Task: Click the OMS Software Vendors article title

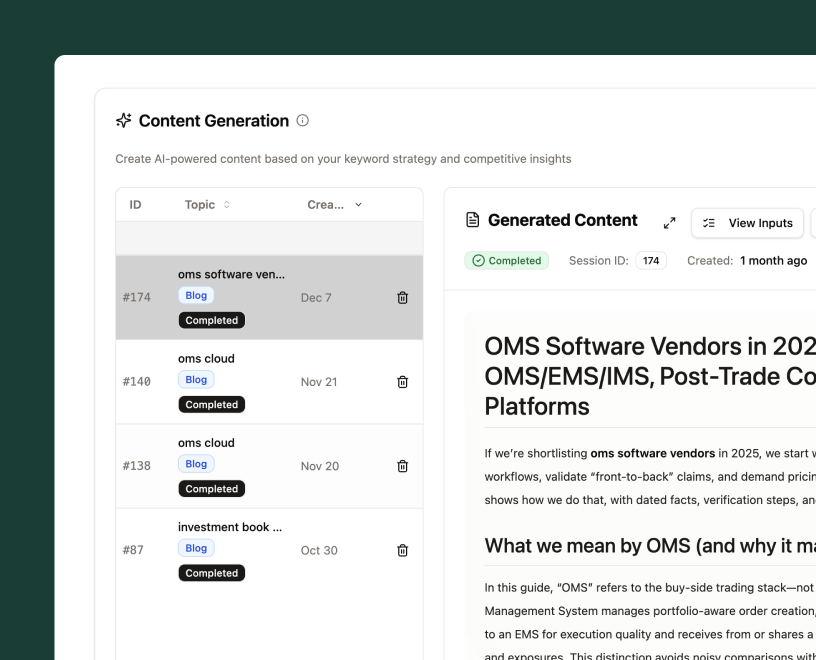Action: (x=650, y=376)
